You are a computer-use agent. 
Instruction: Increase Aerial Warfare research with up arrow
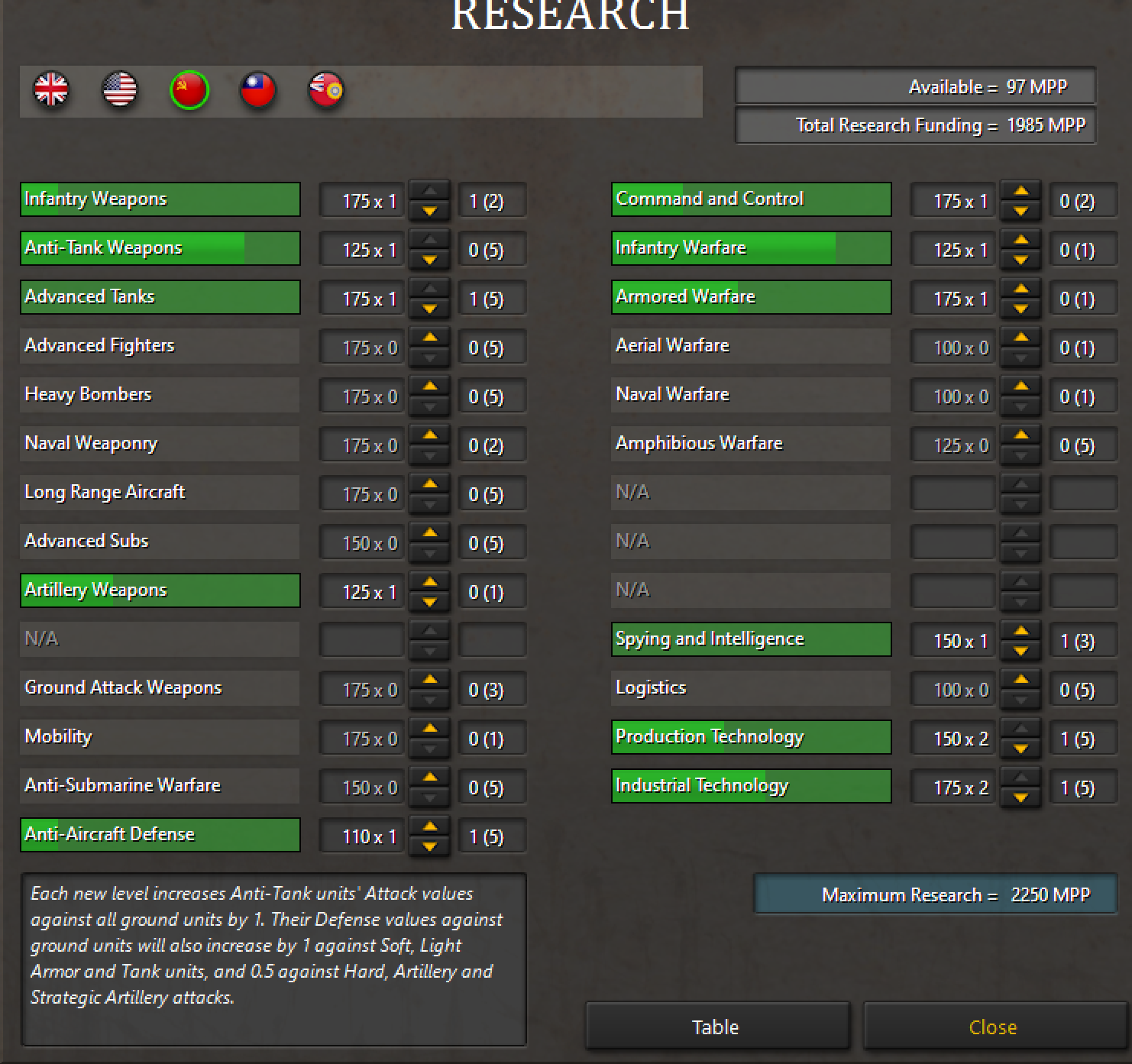1021,338
